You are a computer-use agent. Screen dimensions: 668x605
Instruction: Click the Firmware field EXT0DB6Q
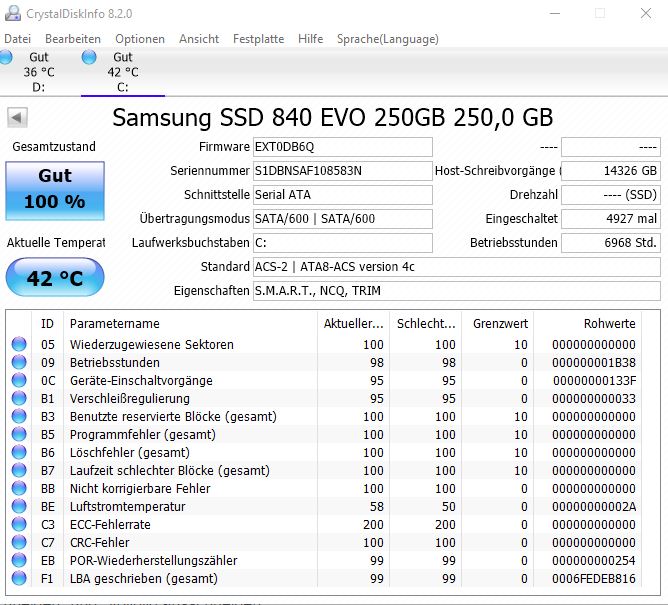(343, 147)
